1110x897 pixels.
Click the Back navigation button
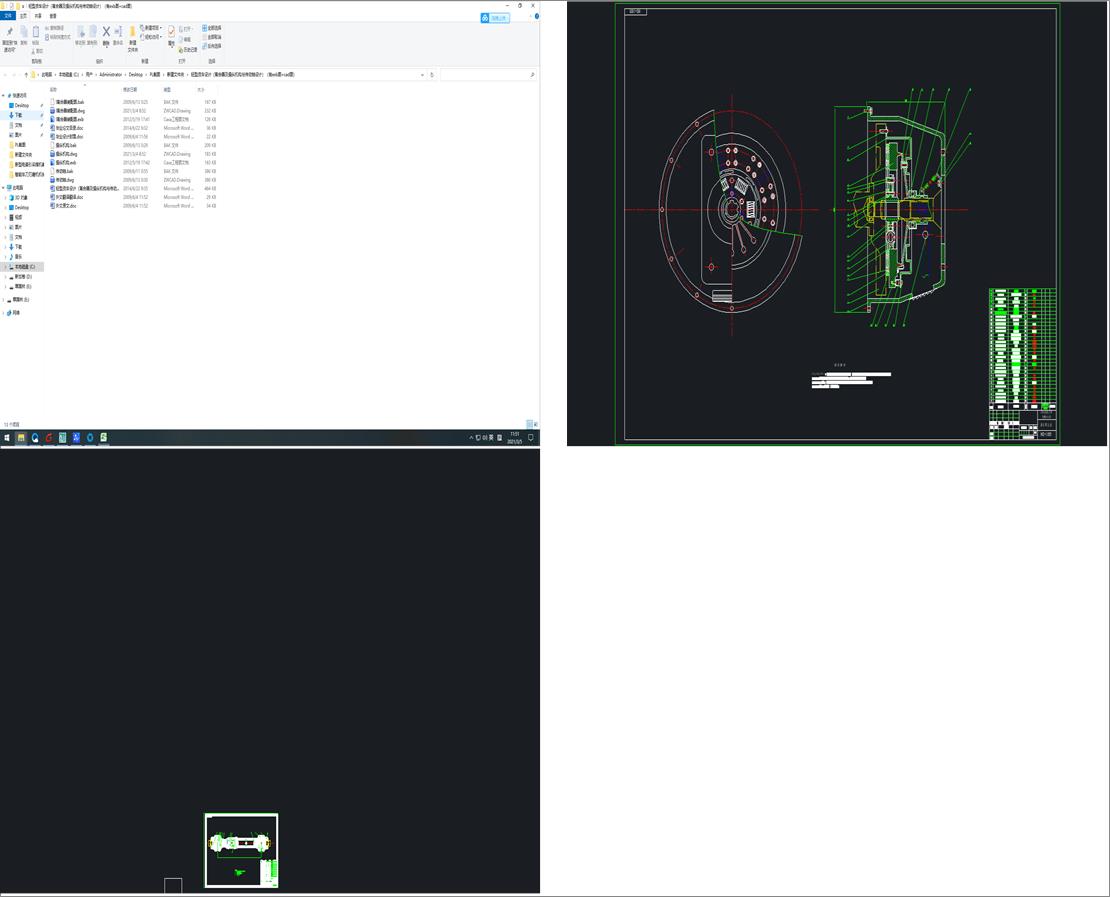7,74
